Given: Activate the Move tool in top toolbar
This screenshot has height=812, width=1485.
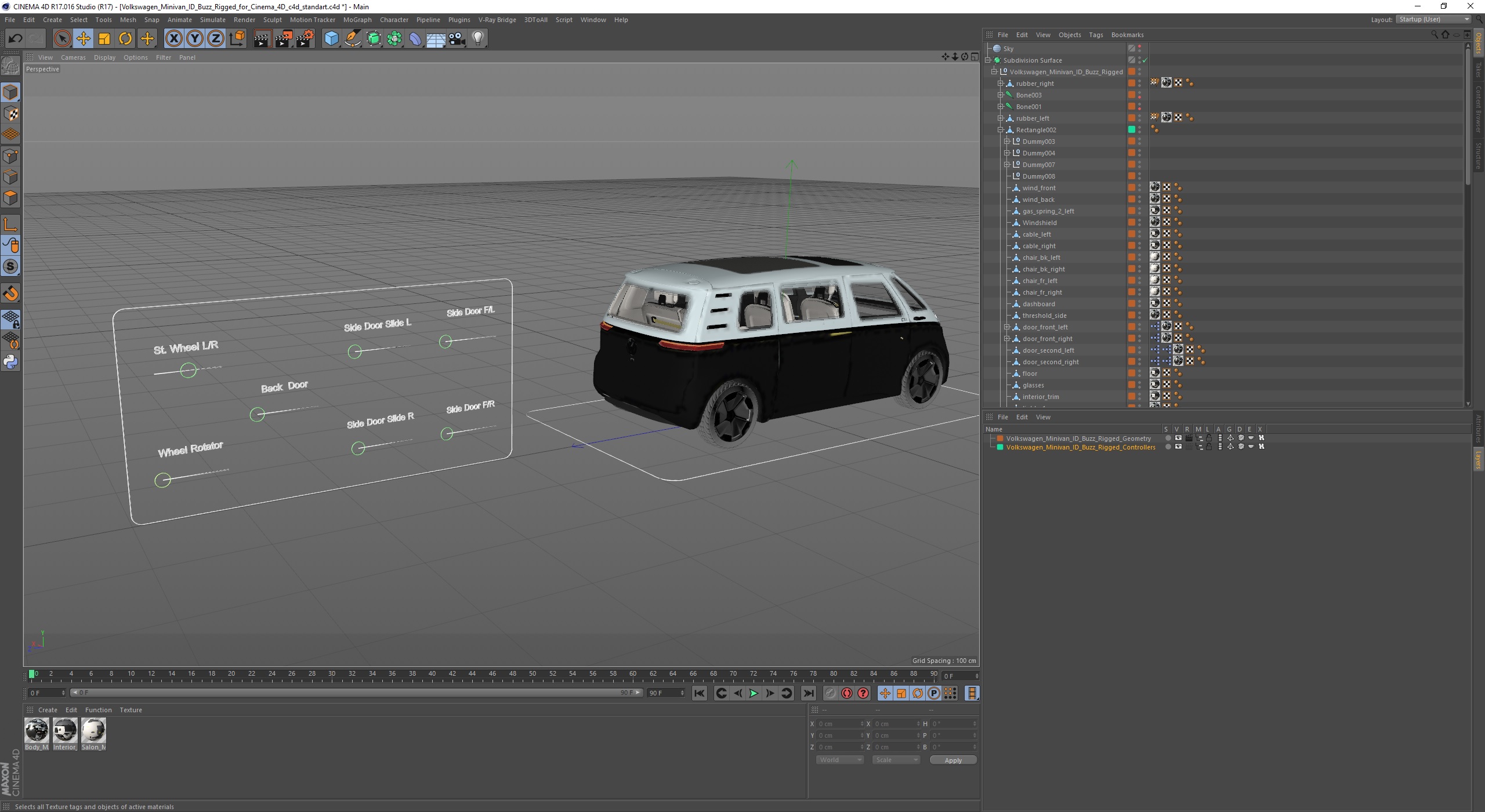Looking at the screenshot, I should point(84,39).
